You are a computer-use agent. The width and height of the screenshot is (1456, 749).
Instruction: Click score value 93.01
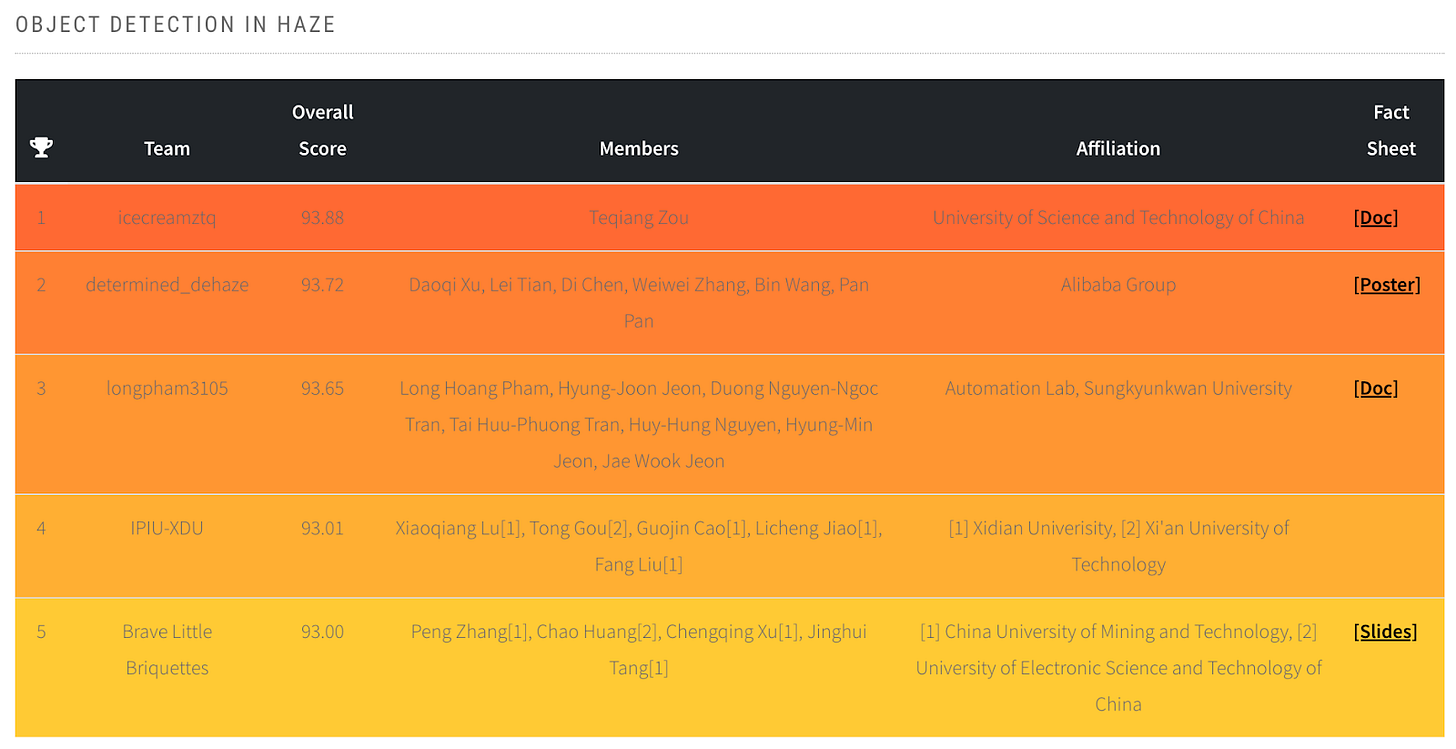(322, 527)
